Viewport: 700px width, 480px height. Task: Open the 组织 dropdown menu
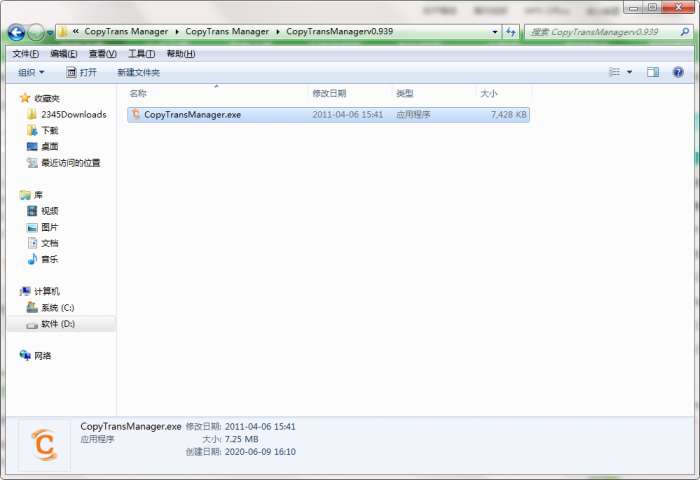pos(31,72)
